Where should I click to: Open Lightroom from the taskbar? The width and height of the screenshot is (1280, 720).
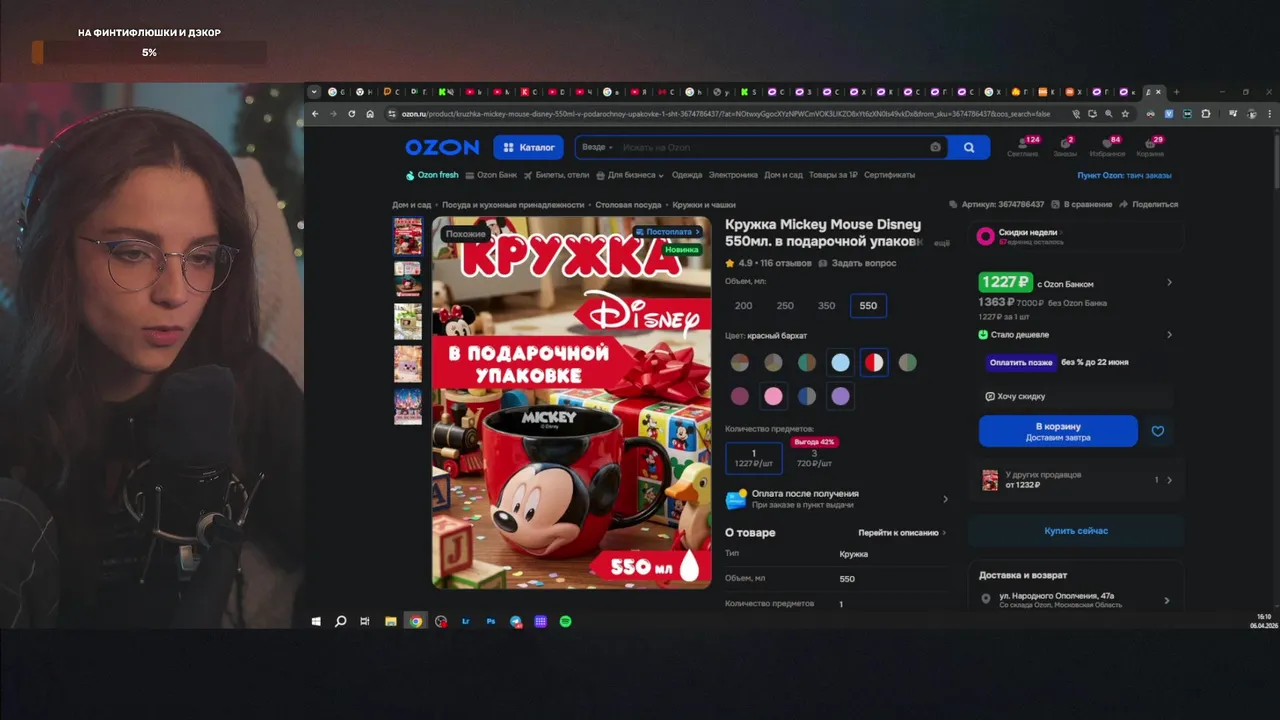pyautogui.click(x=466, y=621)
